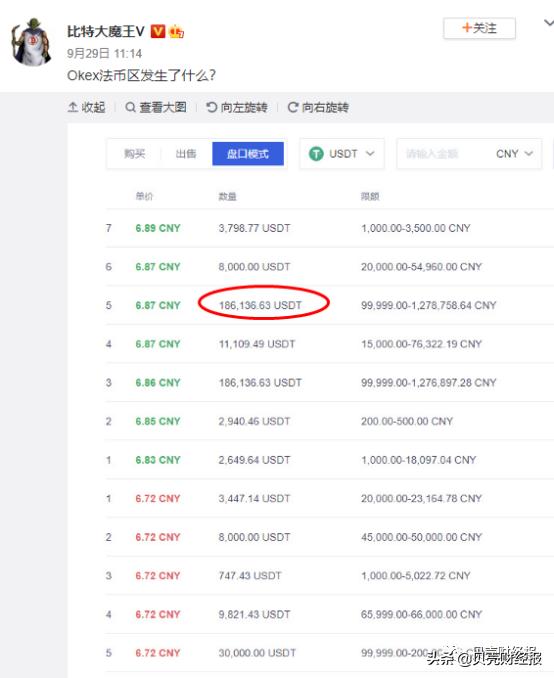Click the 限额 column header
554x678 pixels.
370,197
